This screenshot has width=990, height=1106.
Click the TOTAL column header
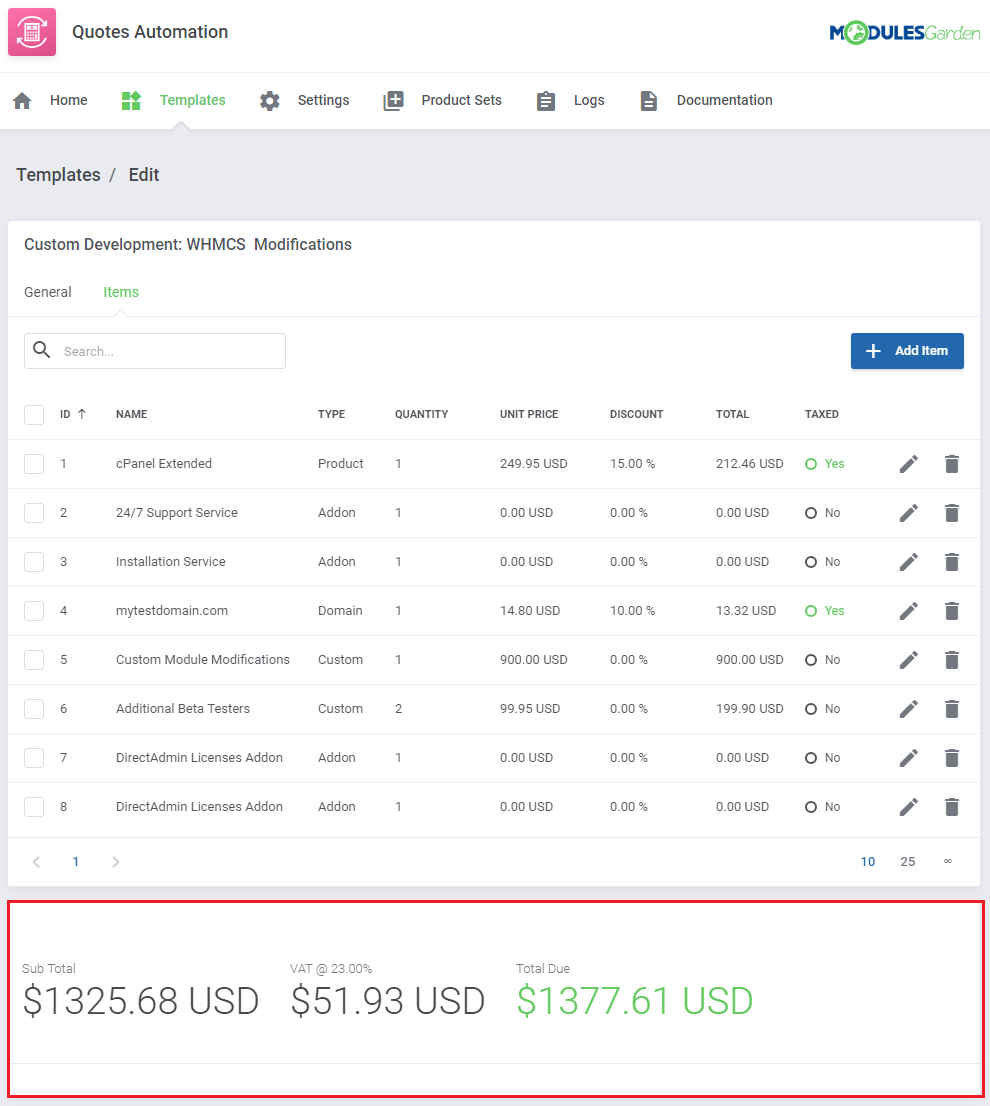tap(733, 414)
